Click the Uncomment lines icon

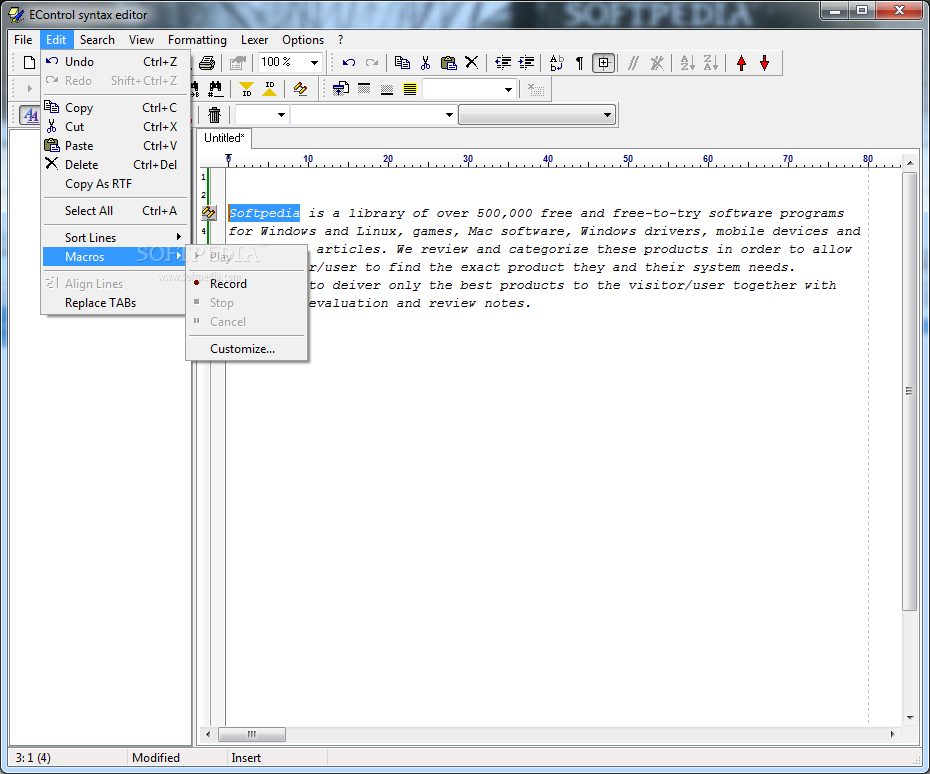click(x=657, y=62)
